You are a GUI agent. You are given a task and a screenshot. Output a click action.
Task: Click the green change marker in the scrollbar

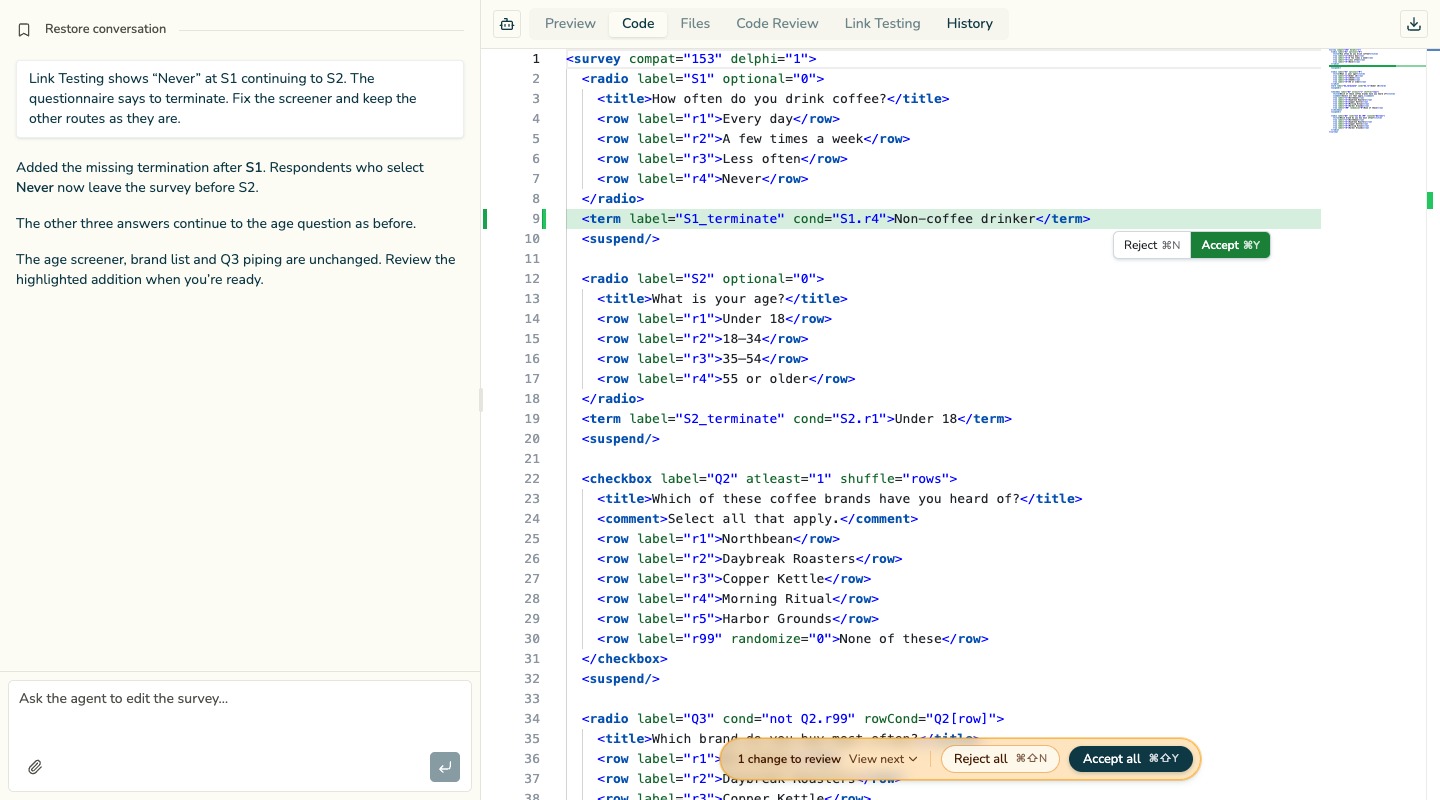(x=1430, y=200)
